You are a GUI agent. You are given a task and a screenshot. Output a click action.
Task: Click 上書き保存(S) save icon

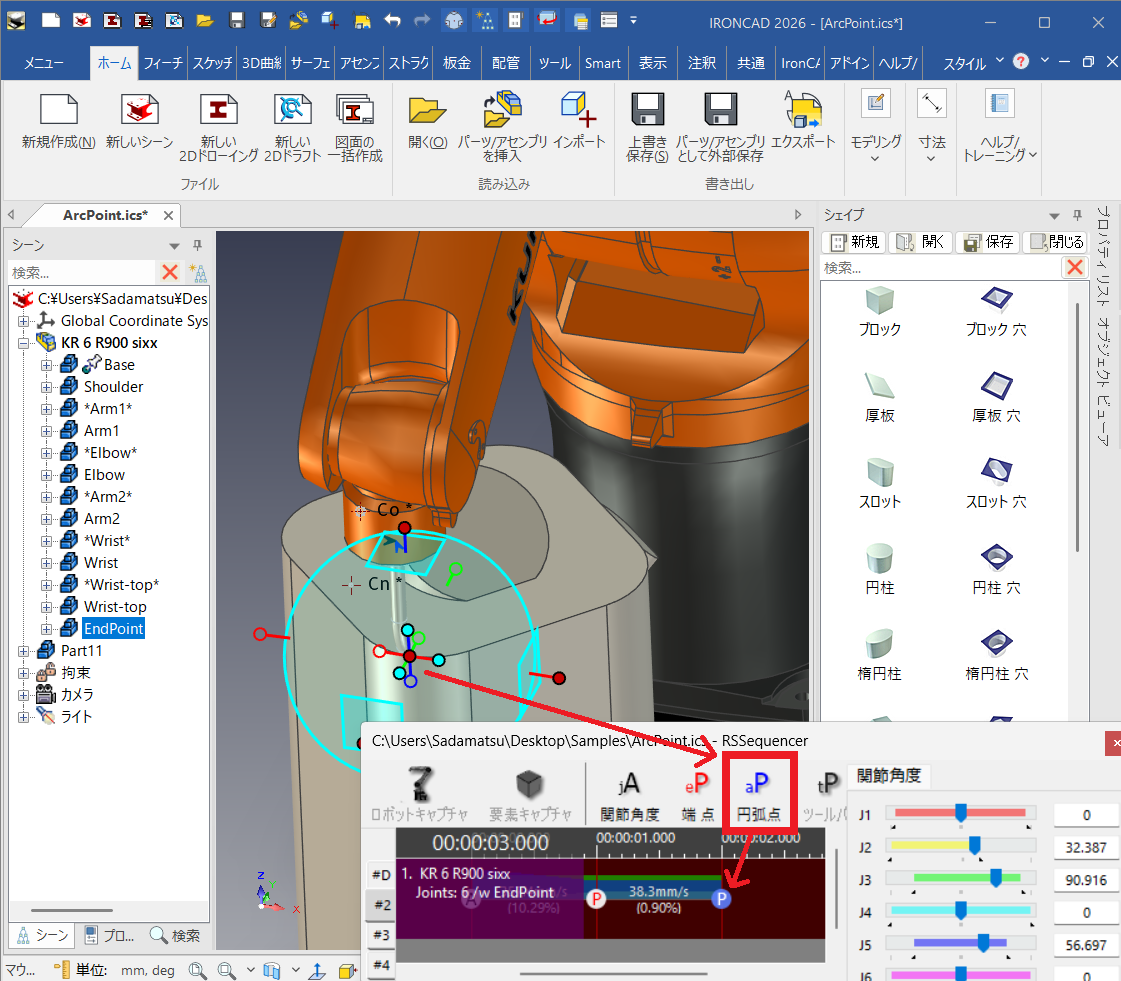tap(648, 110)
